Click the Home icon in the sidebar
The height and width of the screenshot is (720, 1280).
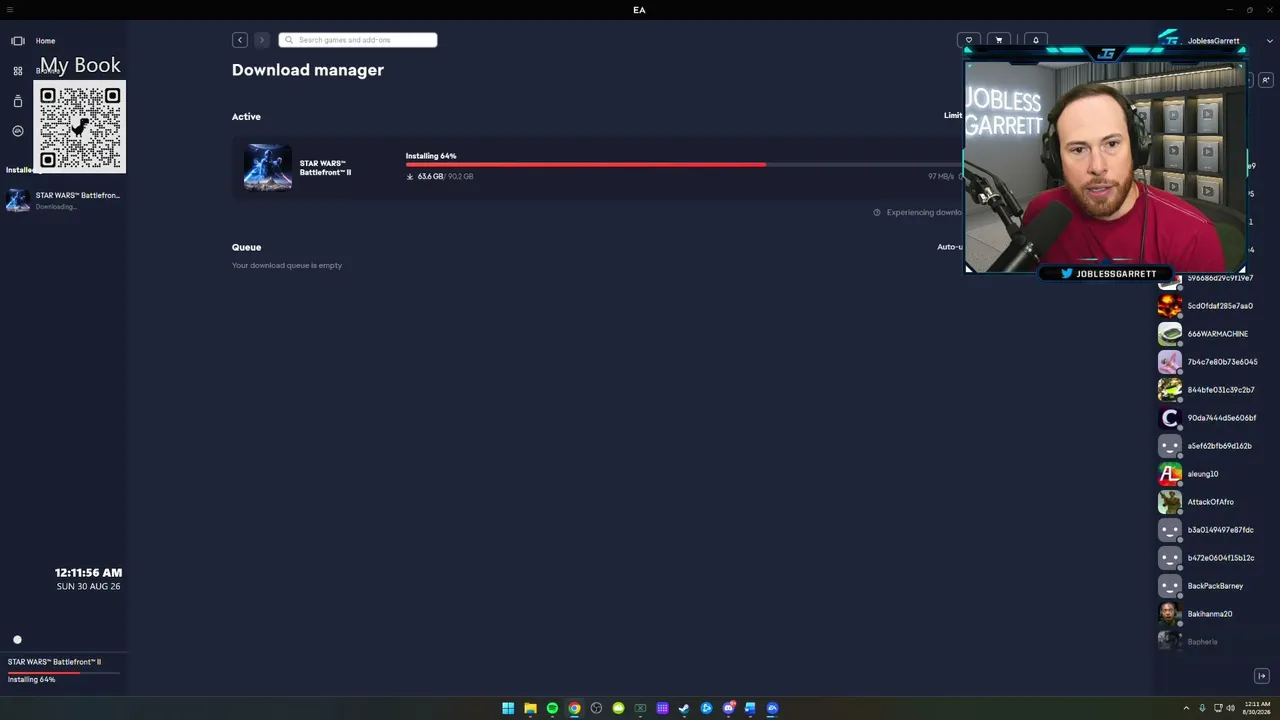coord(17,41)
